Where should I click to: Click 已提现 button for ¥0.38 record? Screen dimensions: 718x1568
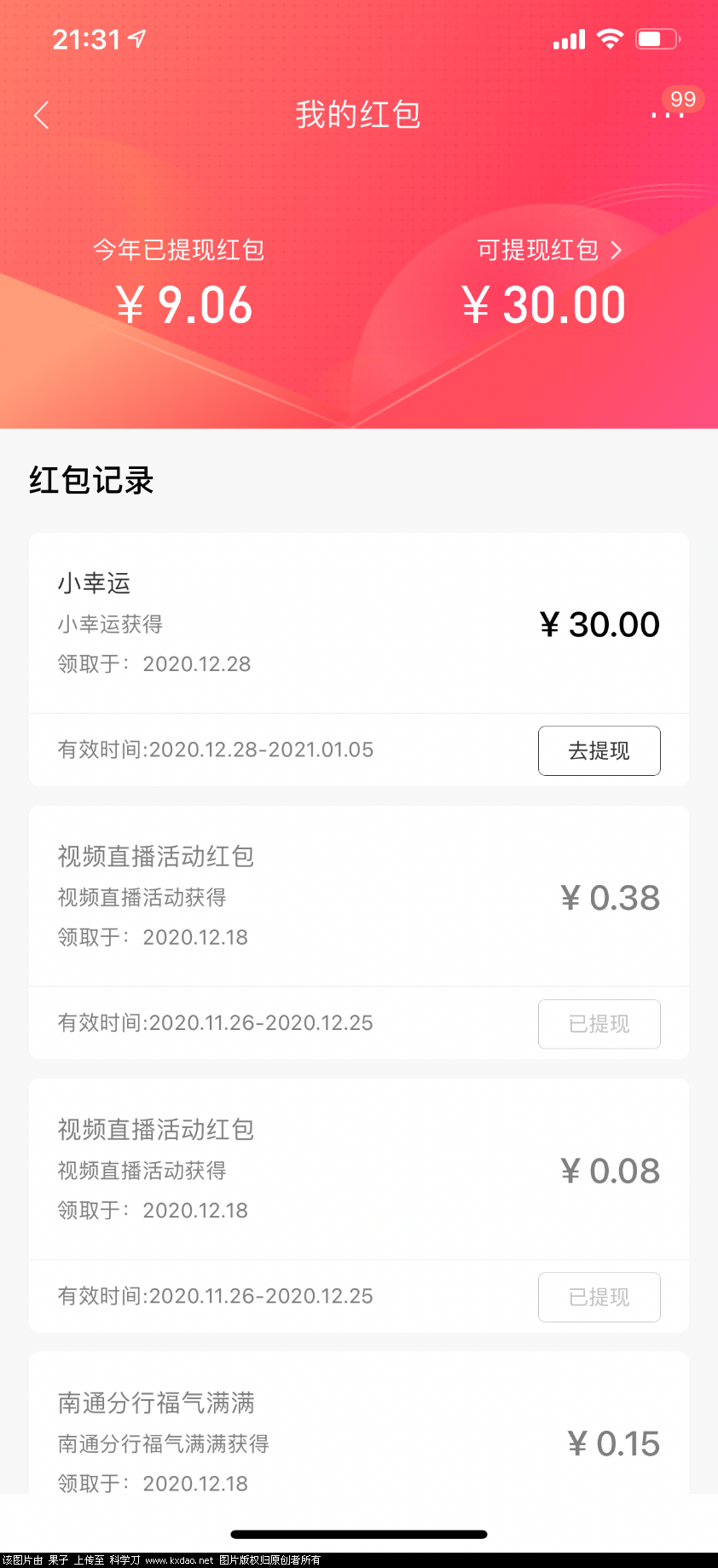point(599,1023)
